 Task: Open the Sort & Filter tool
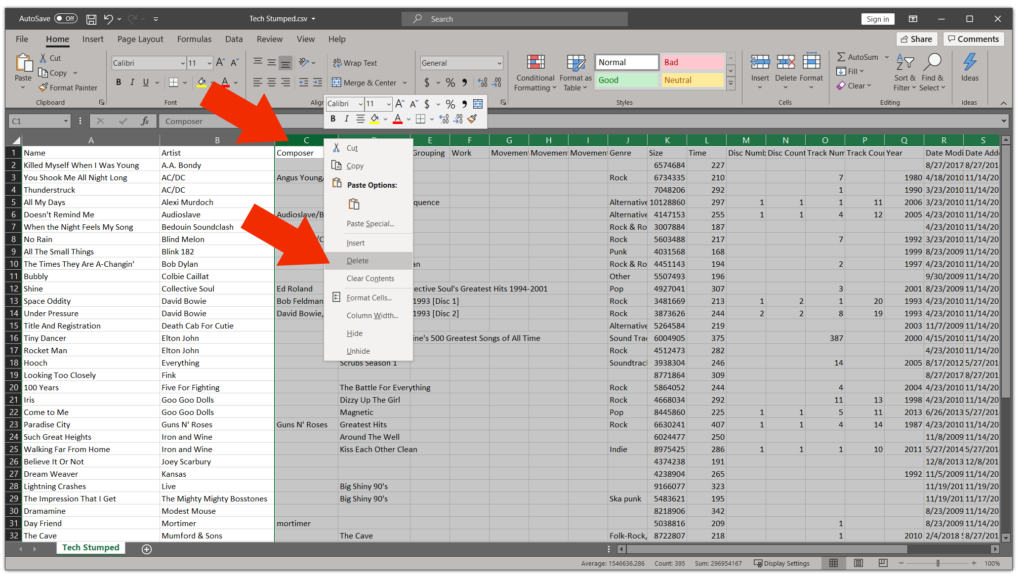click(904, 72)
